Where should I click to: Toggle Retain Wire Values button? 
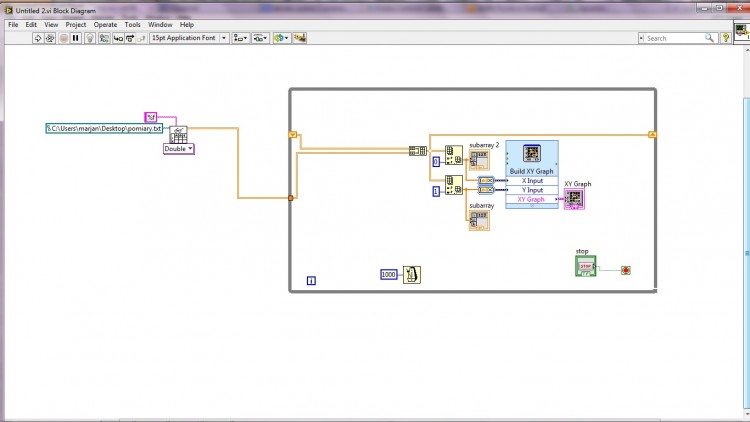click(104, 38)
